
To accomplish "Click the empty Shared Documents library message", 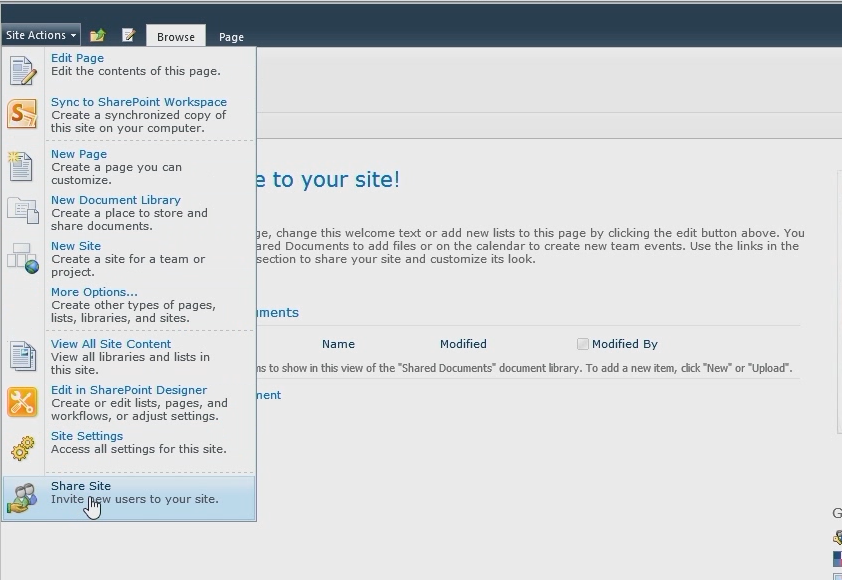I will pos(524,368).
